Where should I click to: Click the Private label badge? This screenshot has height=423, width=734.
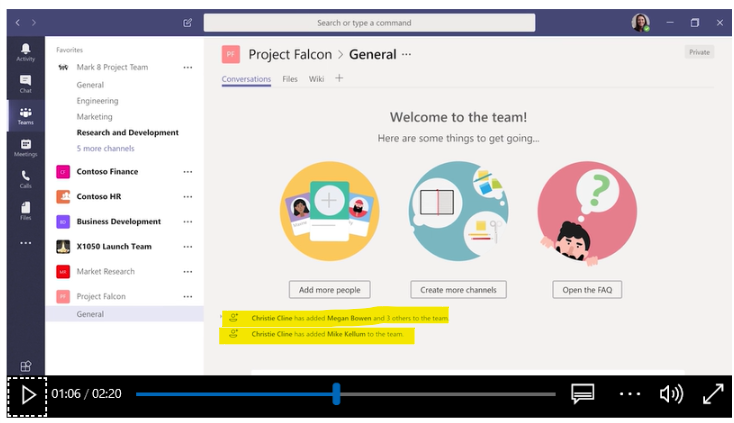699,52
